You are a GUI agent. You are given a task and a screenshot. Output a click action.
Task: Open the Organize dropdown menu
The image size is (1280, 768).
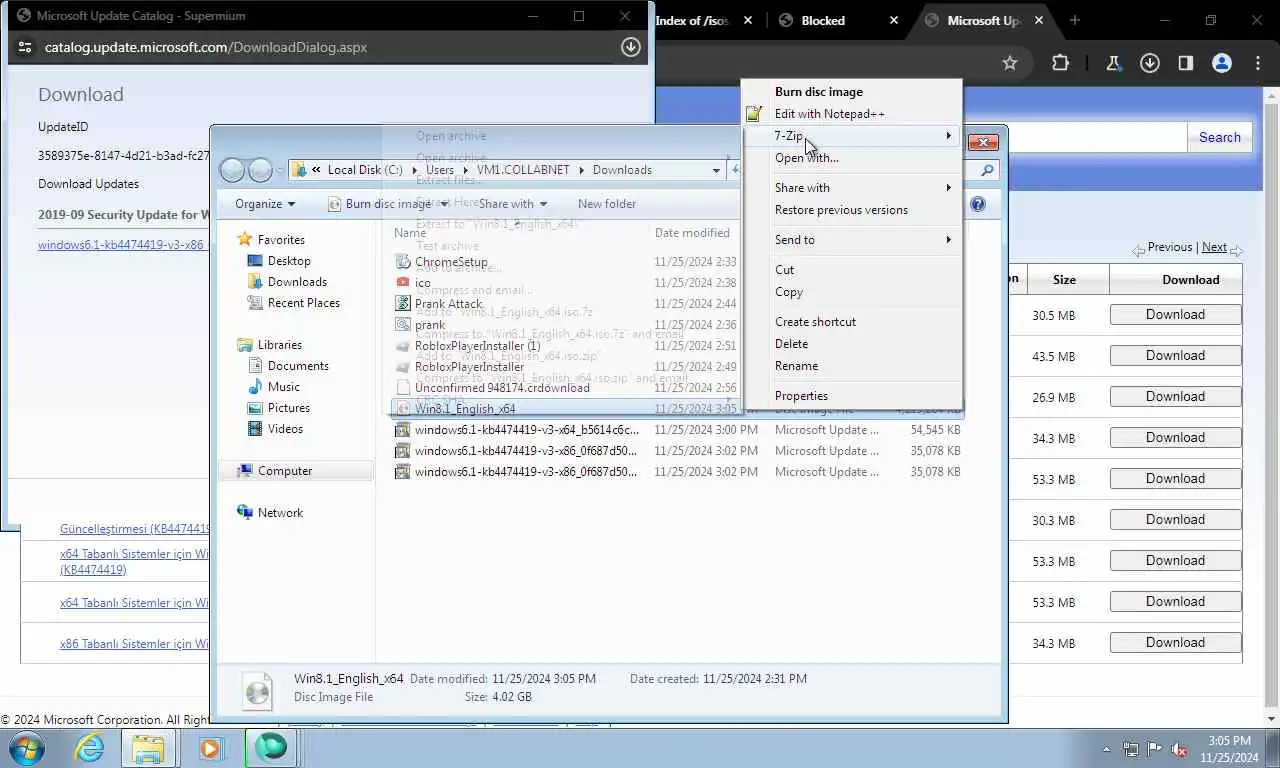(x=265, y=204)
